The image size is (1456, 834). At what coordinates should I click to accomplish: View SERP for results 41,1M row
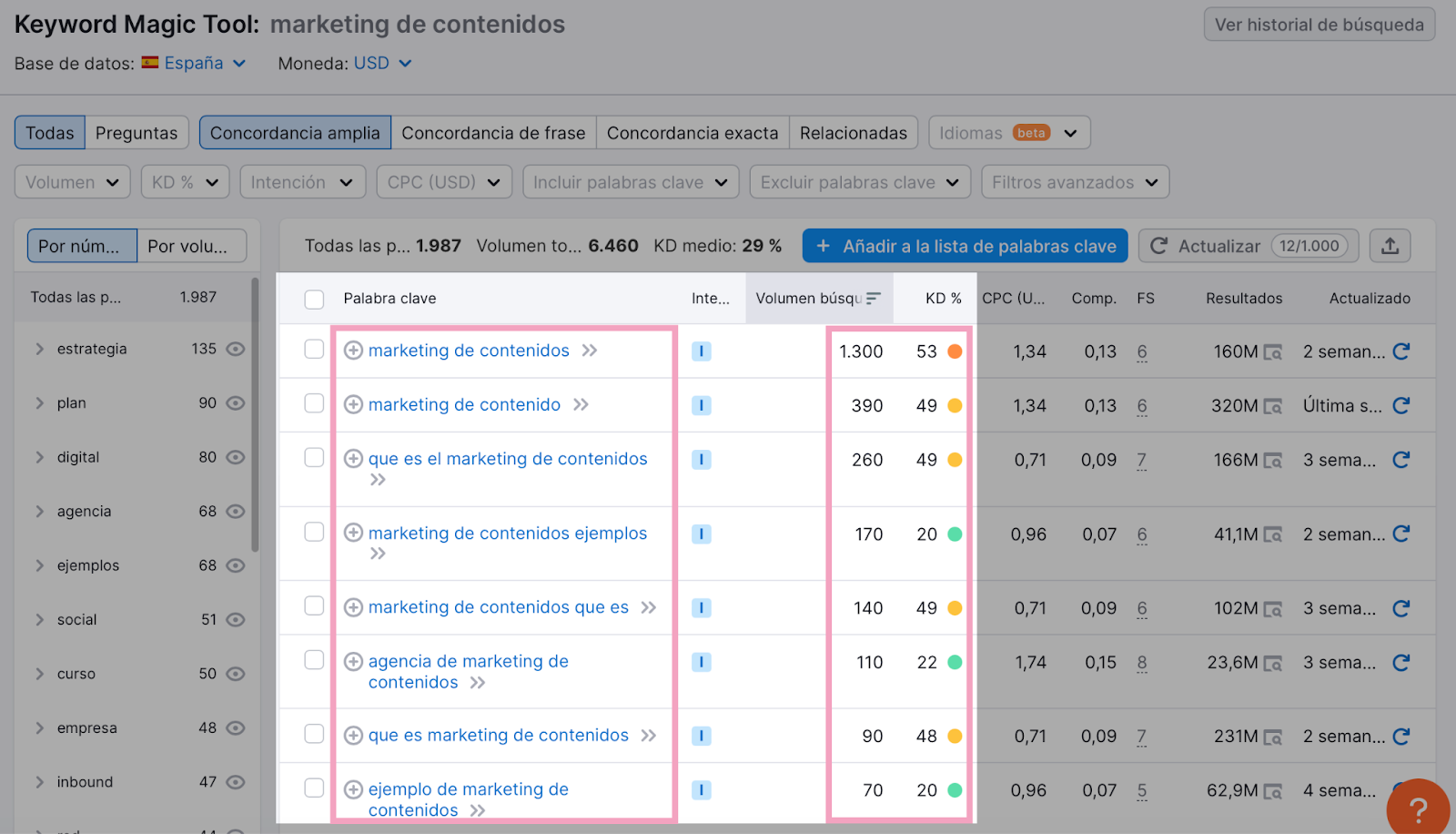[x=1273, y=534]
